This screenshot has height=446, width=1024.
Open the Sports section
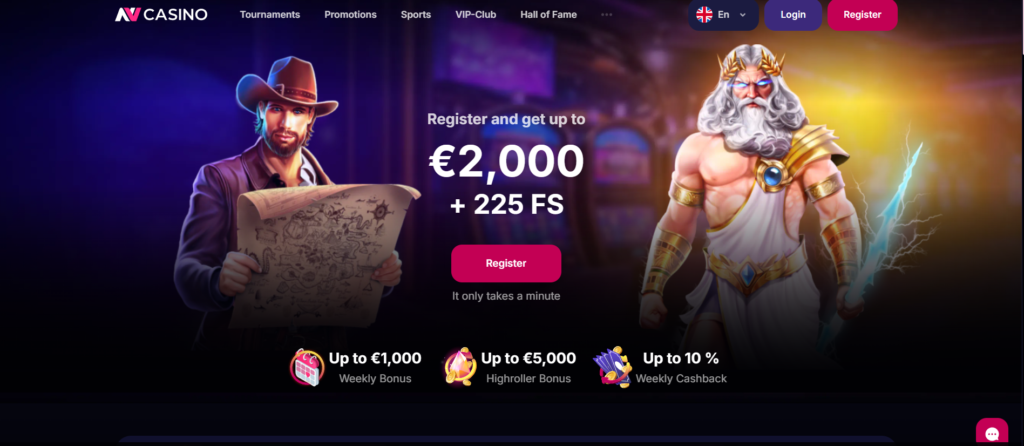[416, 14]
